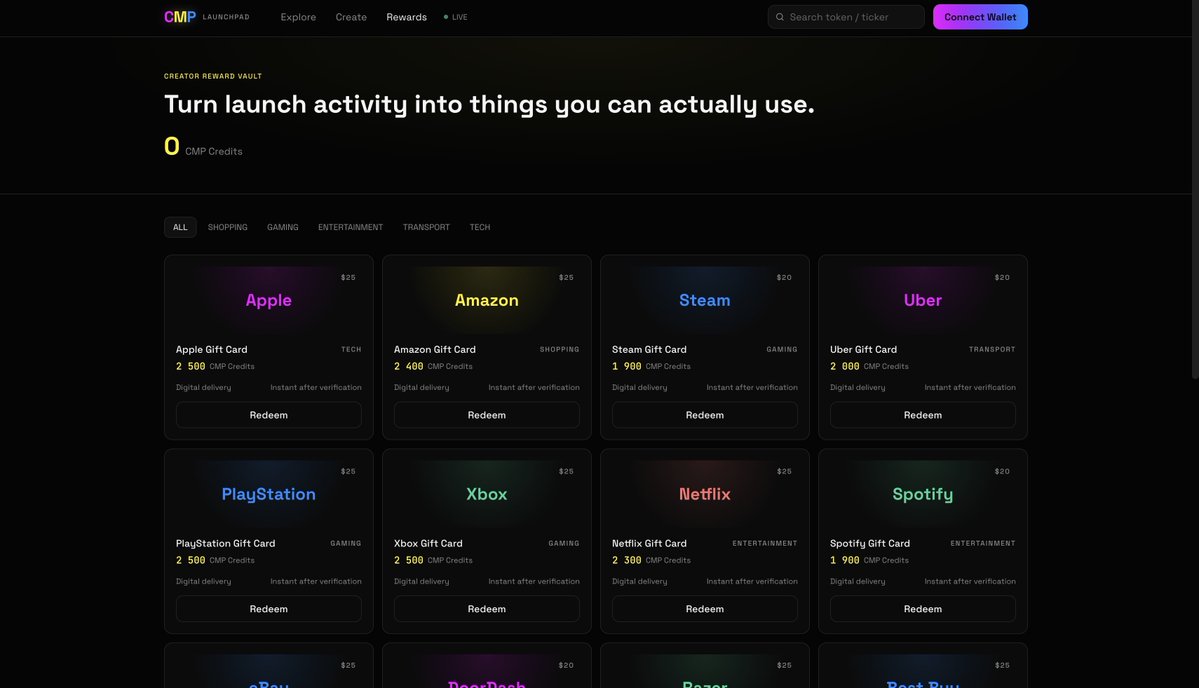Viewport: 1199px width, 688px height.
Task: Open the Create page
Action: click(x=351, y=17)
